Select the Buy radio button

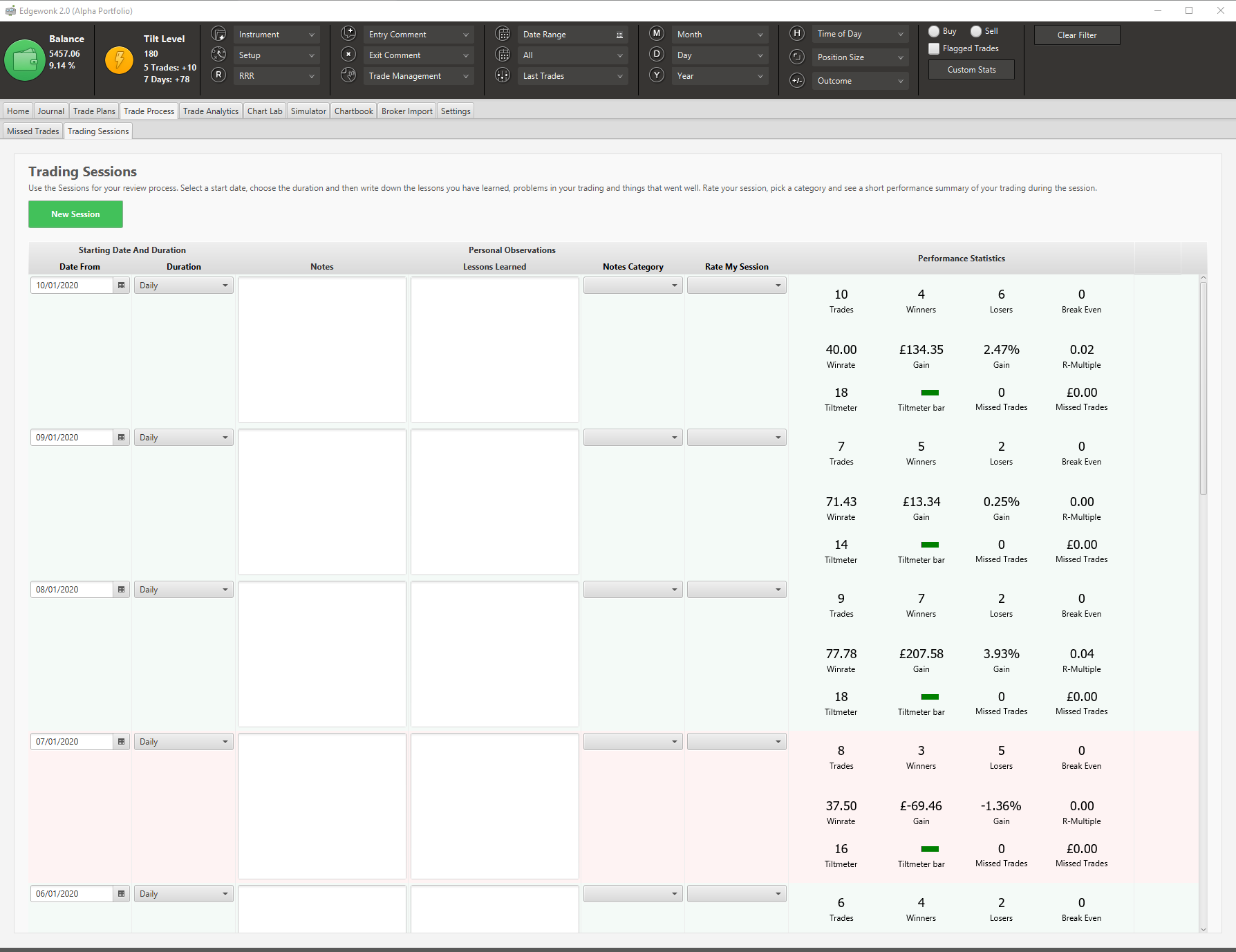[934, 31]
